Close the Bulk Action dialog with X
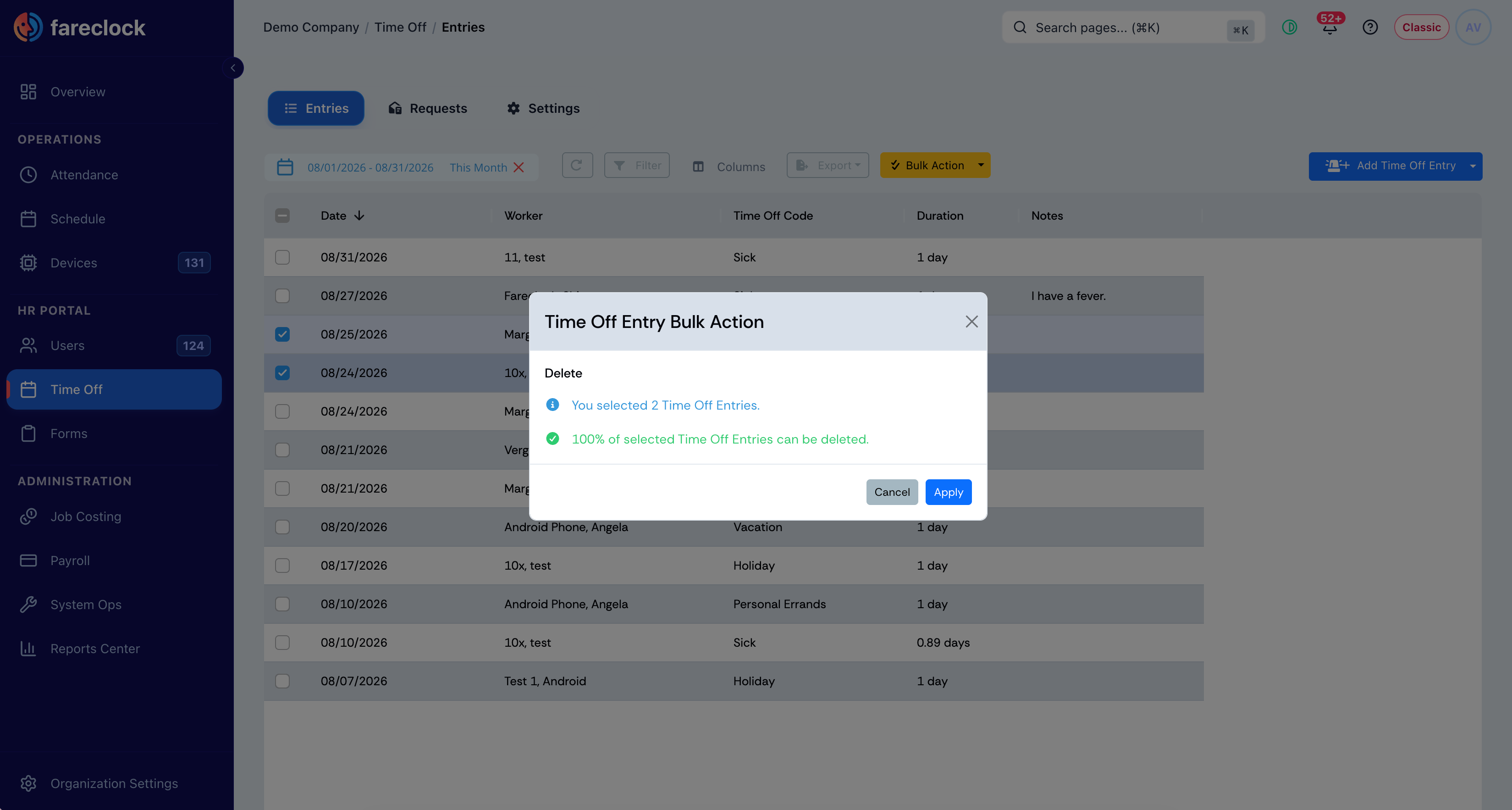The height and width of the screenshot is (810, 1512). click(971, 322)
